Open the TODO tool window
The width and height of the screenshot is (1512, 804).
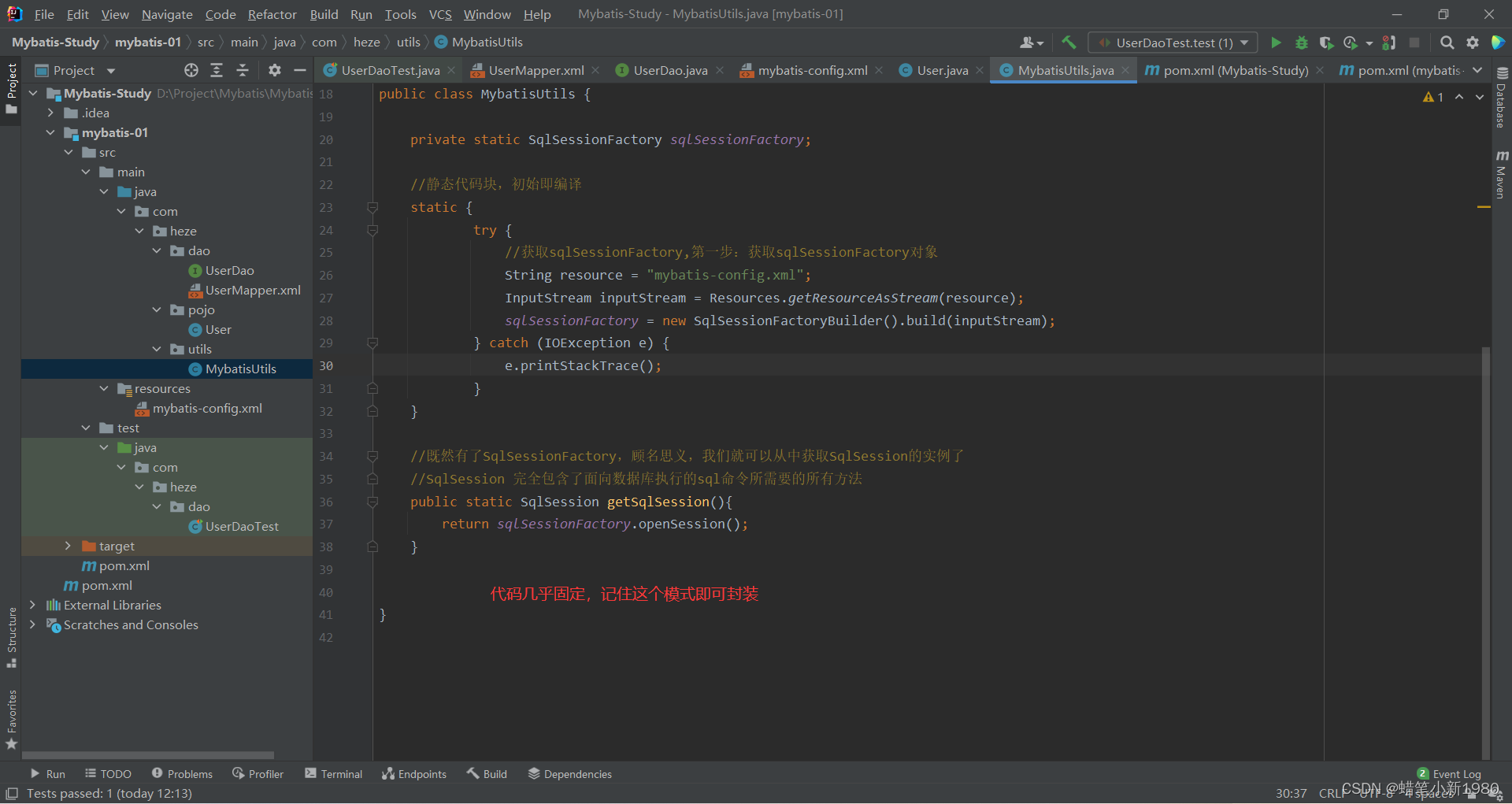click(108, 774)
